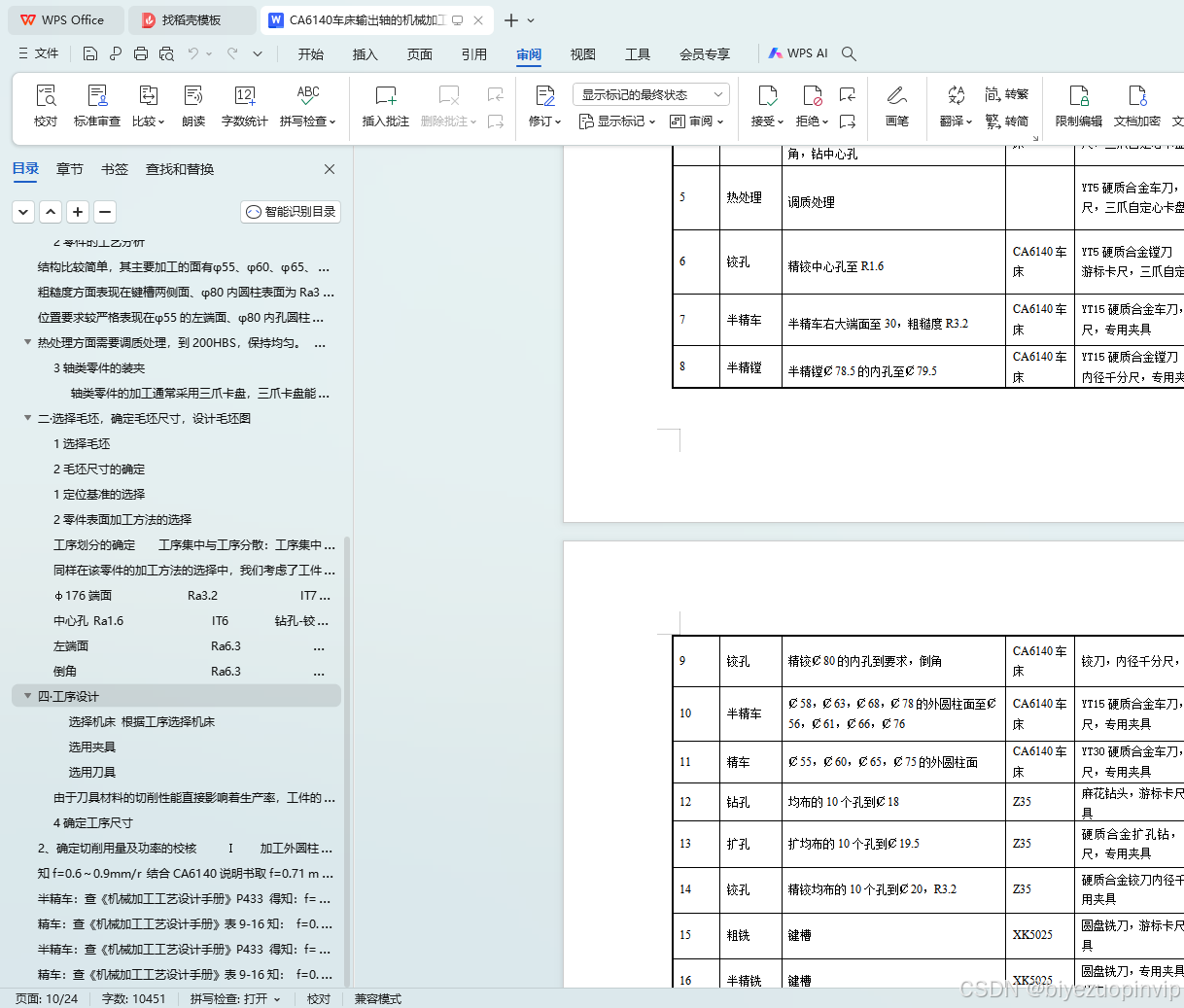
Task: Open 文档加密 document encryption
Action: click(1137, 105)
